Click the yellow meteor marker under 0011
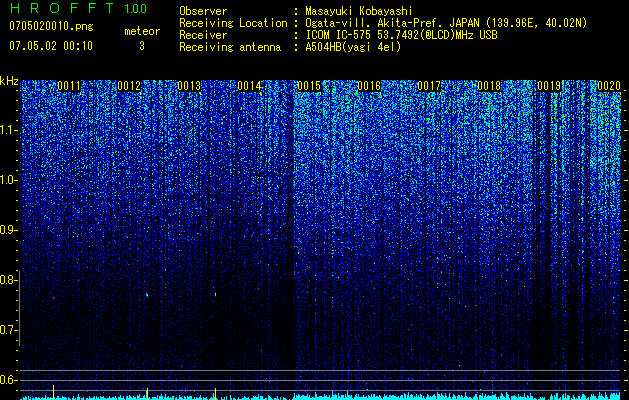Viewport: 629px width, 400px height. (x=53, y=392)
